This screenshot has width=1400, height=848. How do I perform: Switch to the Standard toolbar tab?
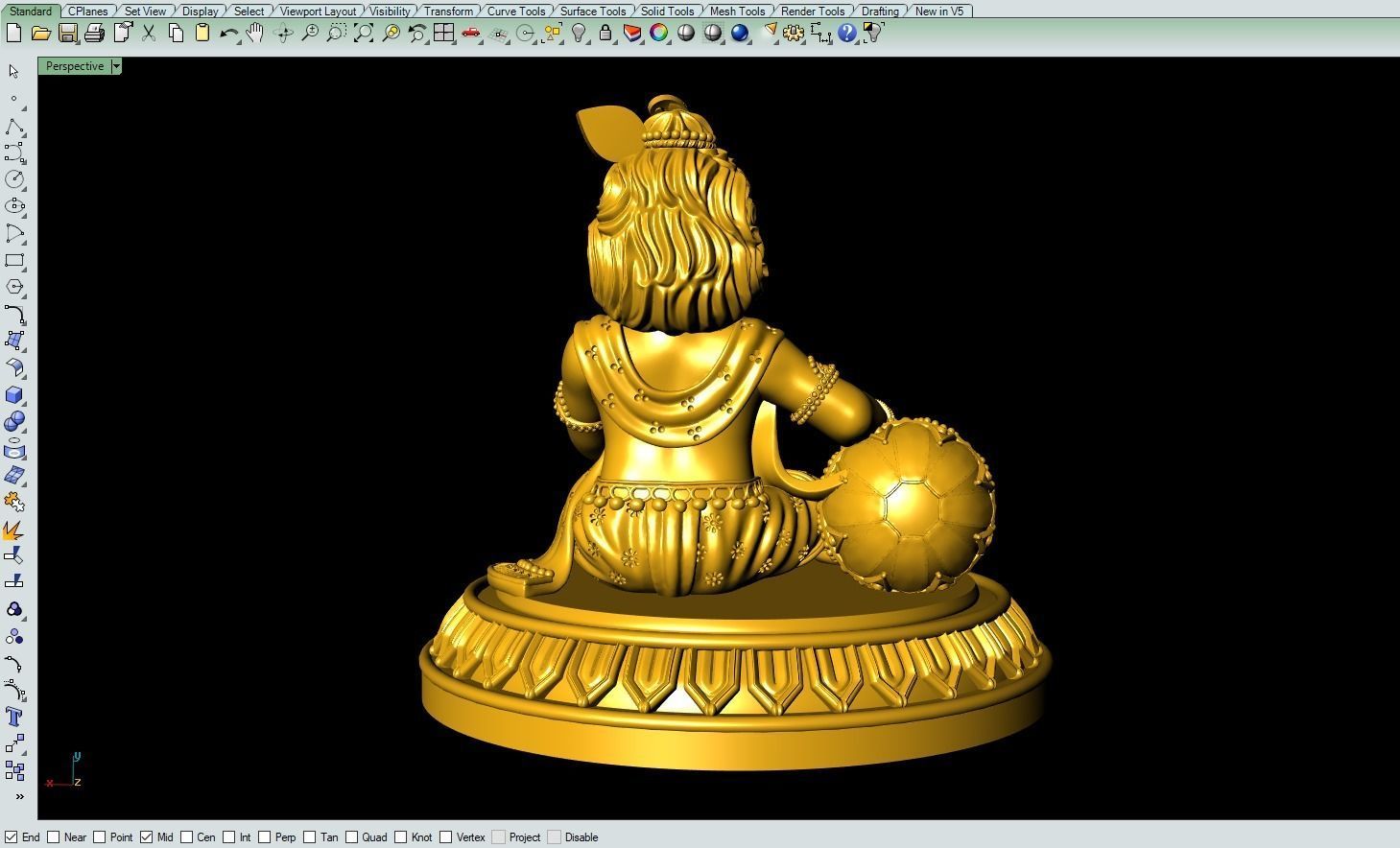[x=31, y=12]
